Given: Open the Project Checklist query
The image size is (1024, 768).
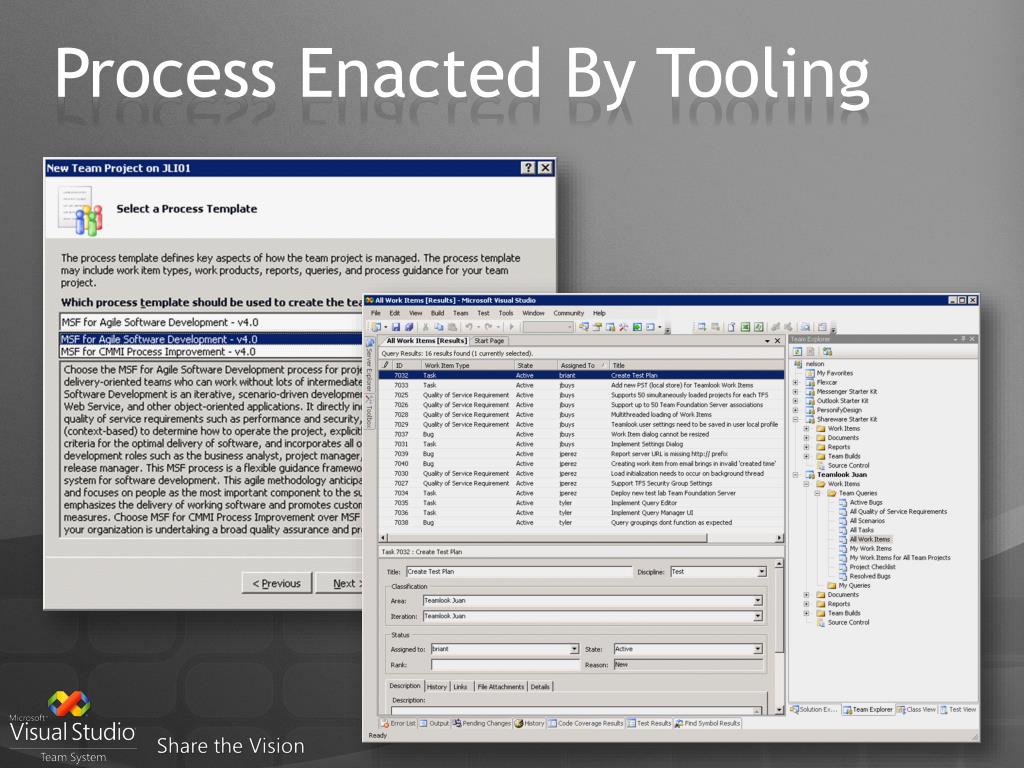Looking at the screenshot, I should [872, 567].
